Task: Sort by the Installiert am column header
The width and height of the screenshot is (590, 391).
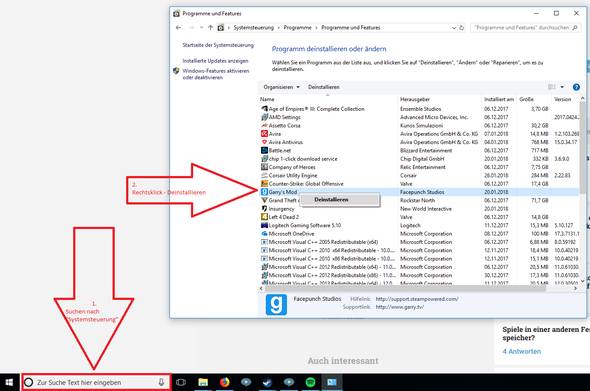Action: coord(499,99)
